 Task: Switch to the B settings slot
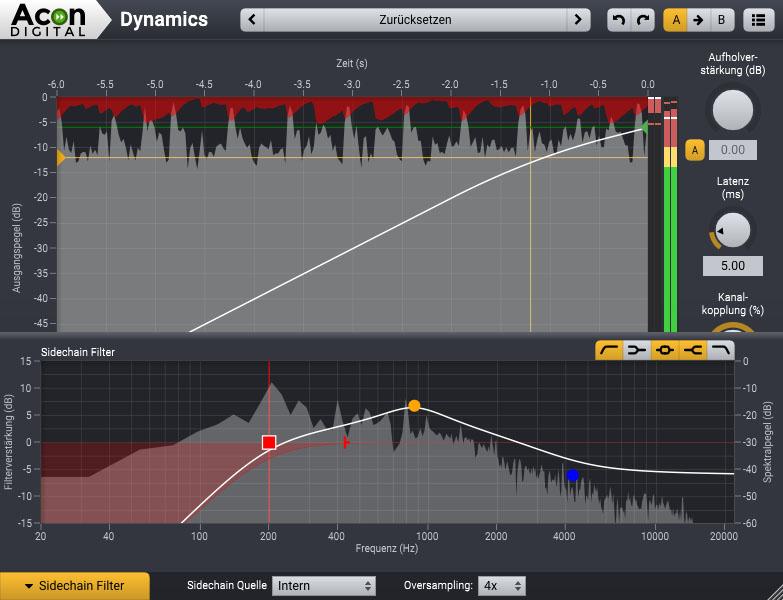pos(721,20)
